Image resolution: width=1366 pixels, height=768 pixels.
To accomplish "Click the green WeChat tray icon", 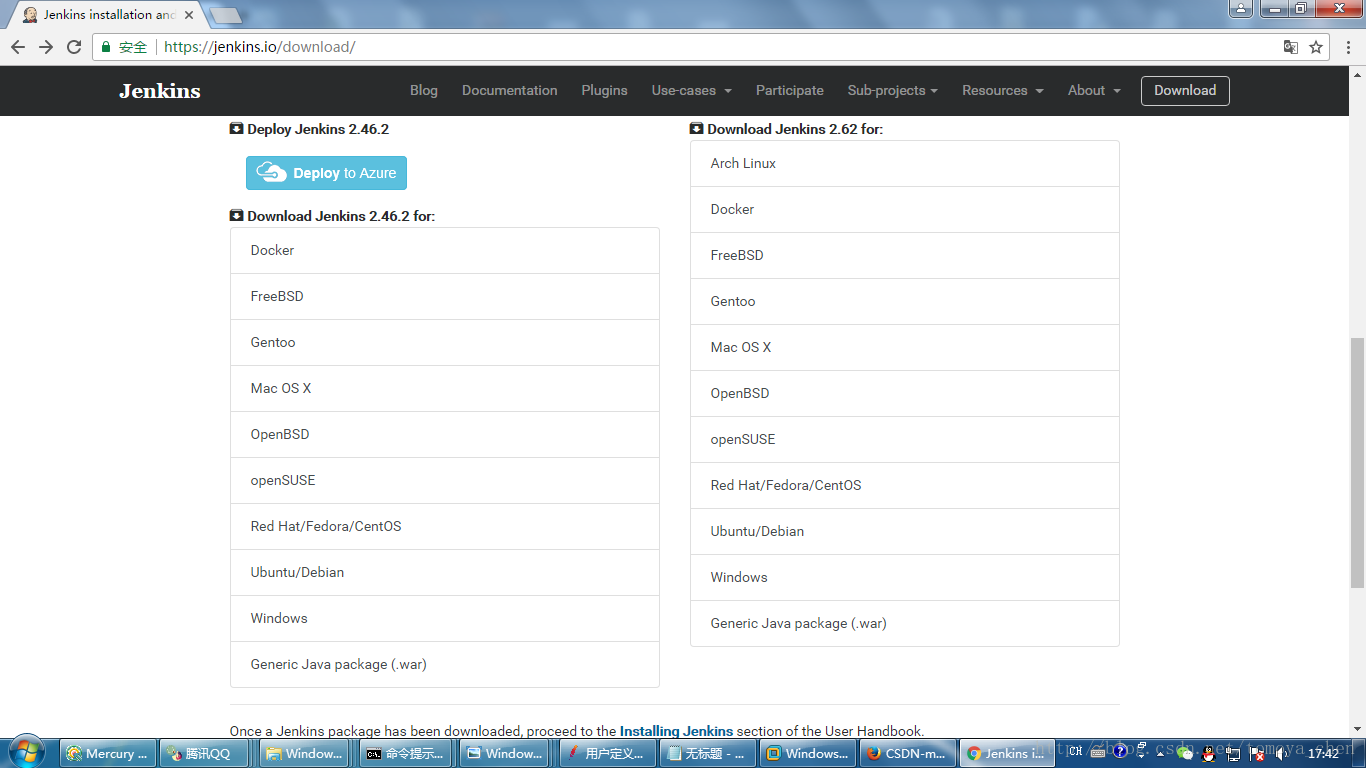I will 1185,753.
